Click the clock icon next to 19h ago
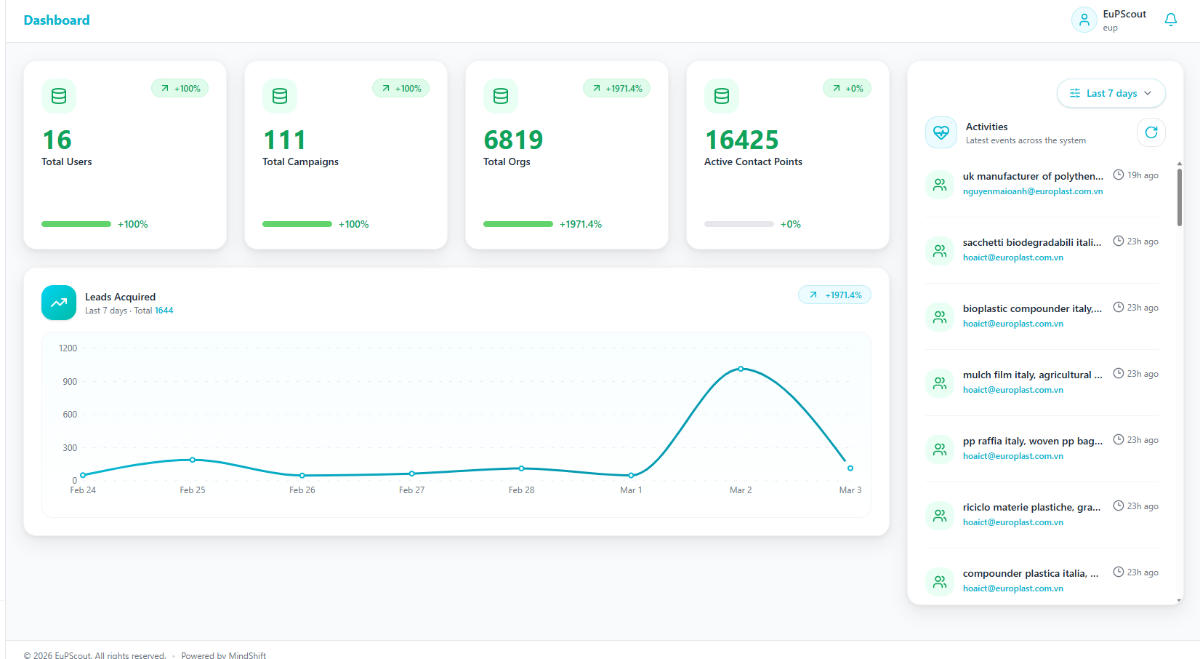The image size is (1200, 659). click(x=1118, y=175)
